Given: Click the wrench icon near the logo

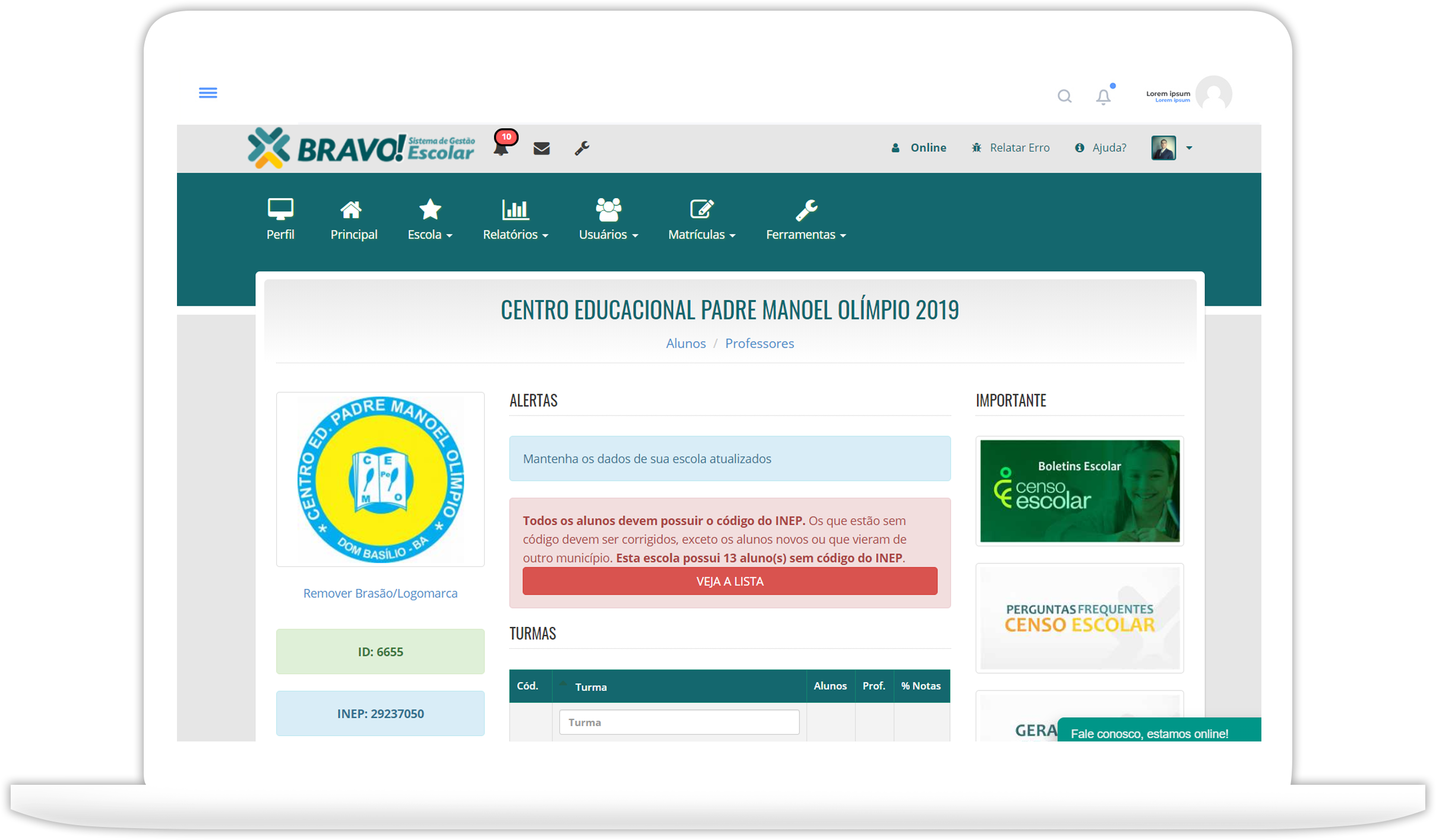Looking at the screenshot, I should point(582,148).
